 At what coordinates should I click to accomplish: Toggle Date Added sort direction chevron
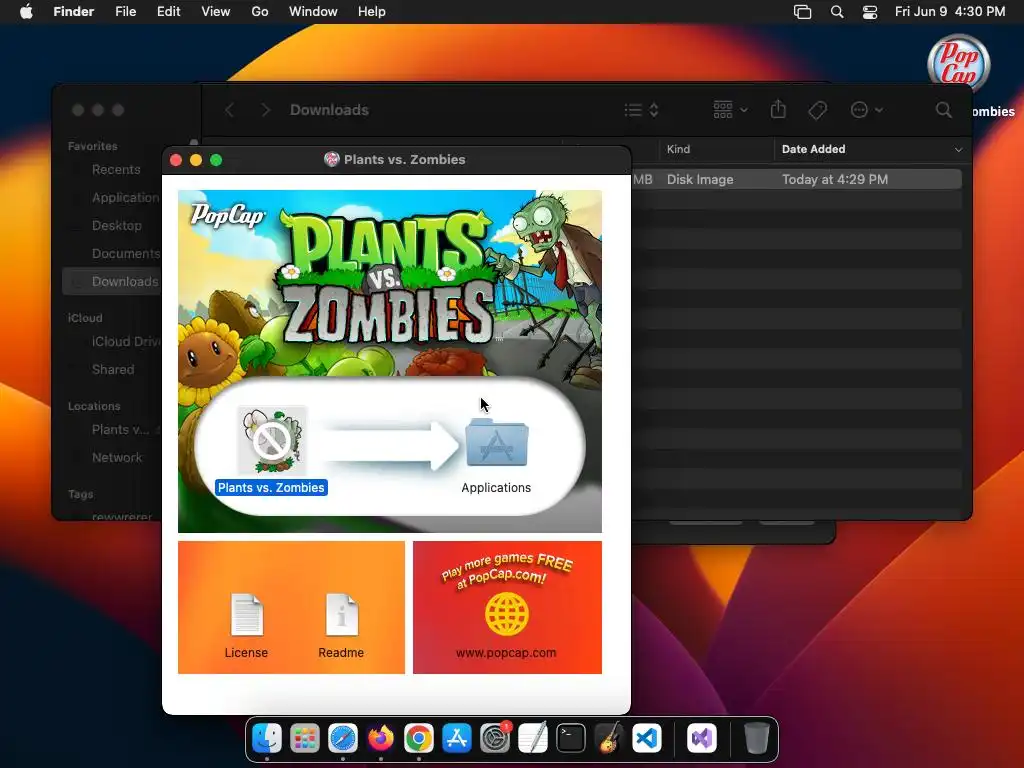(958, 150)
